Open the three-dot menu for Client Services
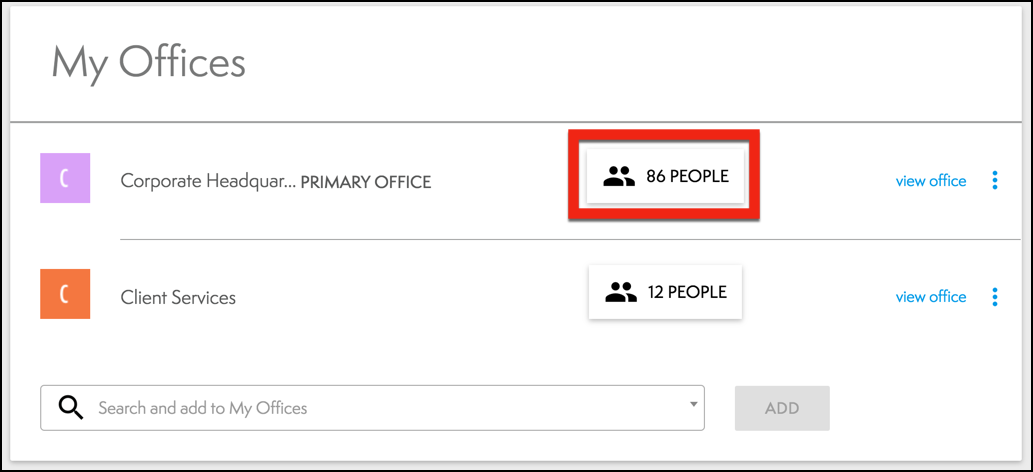Image resolution: width=1033 pixels, height=472 pixels. 995,297
